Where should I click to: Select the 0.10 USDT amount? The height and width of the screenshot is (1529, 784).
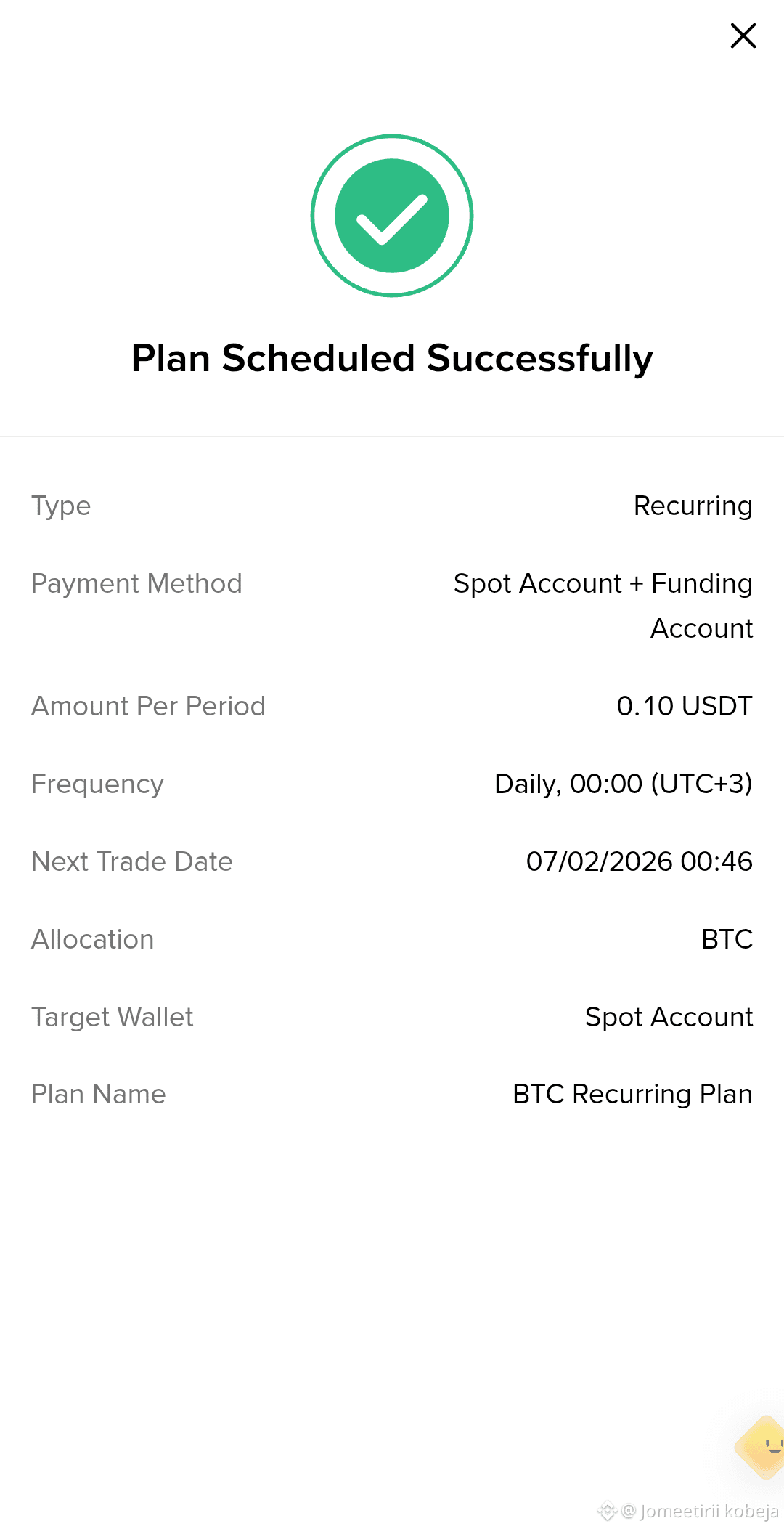point(685,706)
